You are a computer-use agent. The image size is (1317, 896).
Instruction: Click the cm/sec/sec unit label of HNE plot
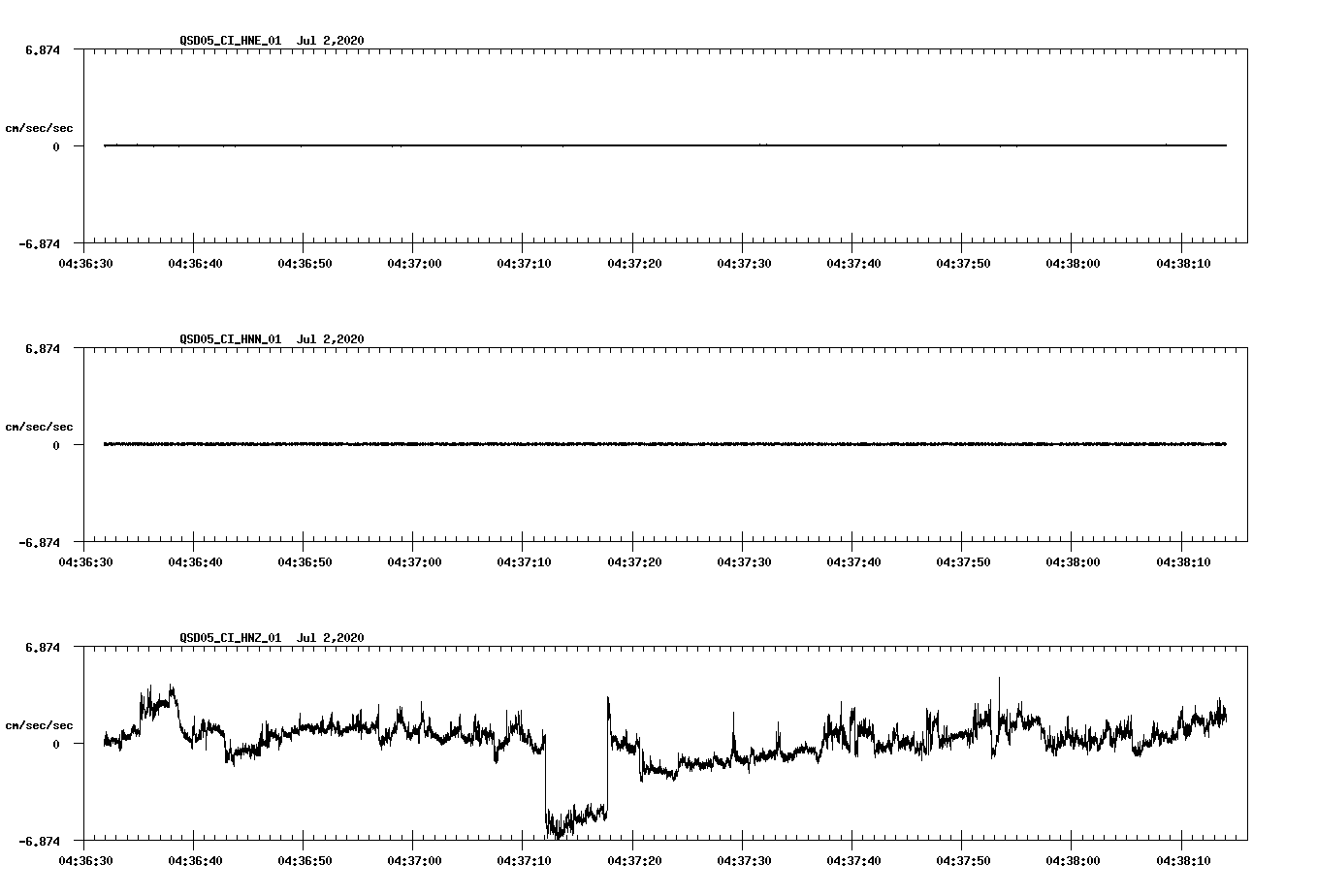click(39, 128)
